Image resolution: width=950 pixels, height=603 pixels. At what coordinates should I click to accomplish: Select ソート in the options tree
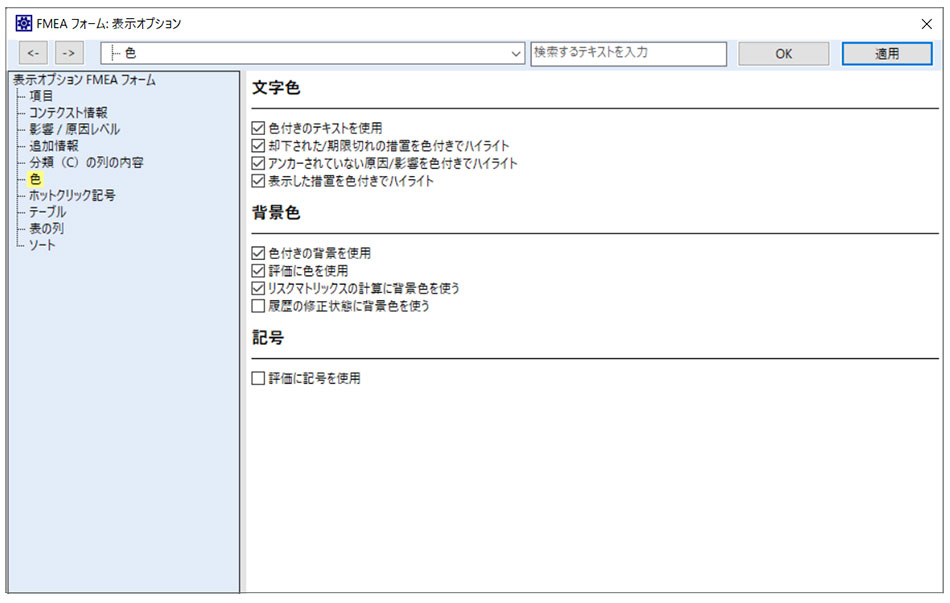[42, 245]
